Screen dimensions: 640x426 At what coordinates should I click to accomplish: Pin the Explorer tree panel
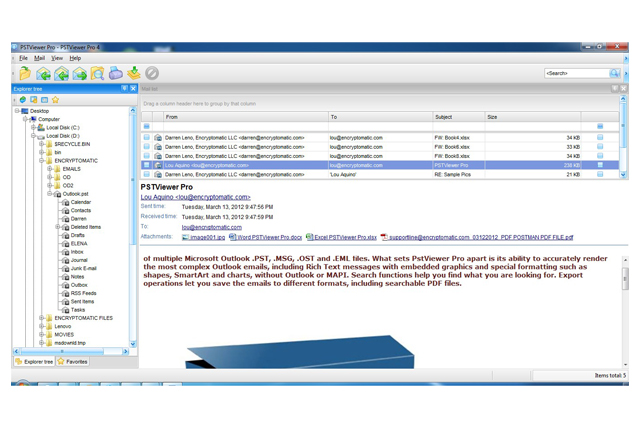(x=124, y=89)
